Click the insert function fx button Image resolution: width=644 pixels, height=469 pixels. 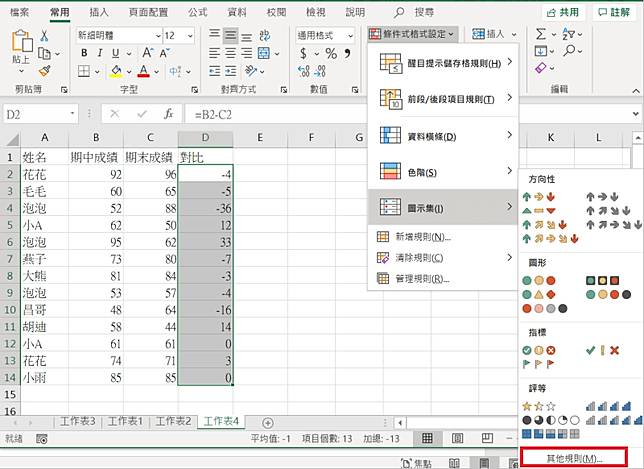168,114
